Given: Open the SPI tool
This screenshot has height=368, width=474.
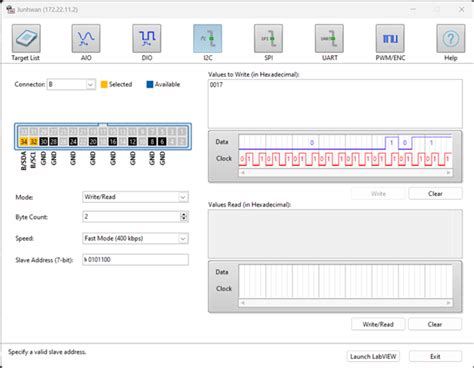Looking at the screenshot, I should click(x=268, y=39).
